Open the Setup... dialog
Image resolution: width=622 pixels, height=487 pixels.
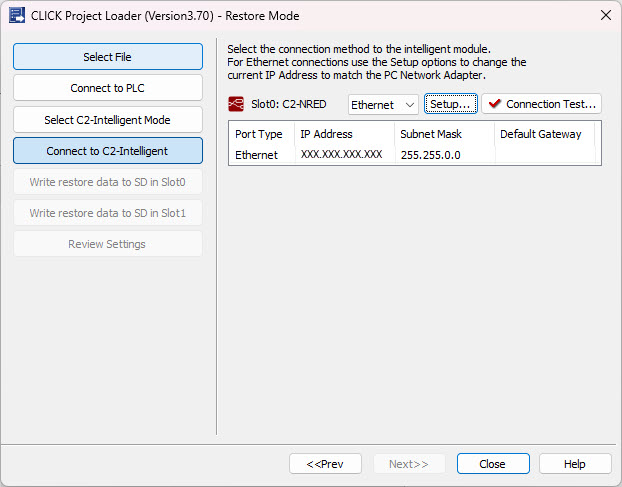[451, 104]
